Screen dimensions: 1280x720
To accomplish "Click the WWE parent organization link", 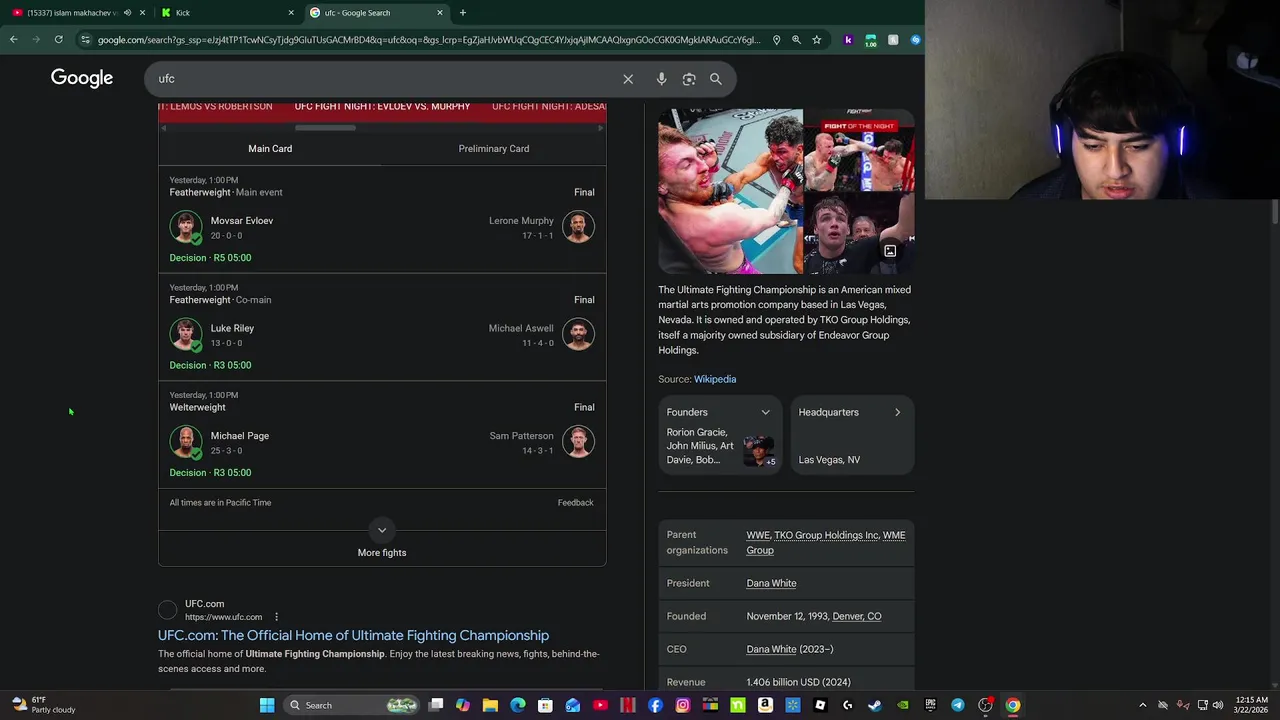I will click(758, 535).
